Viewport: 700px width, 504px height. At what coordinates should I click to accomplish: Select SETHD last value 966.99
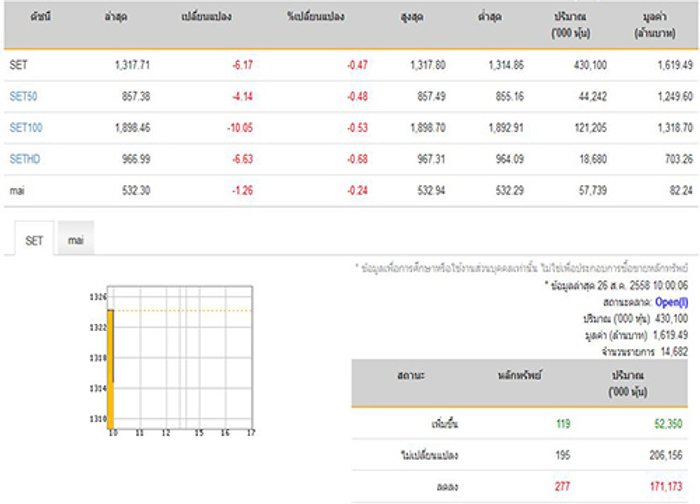coord(136,159)
